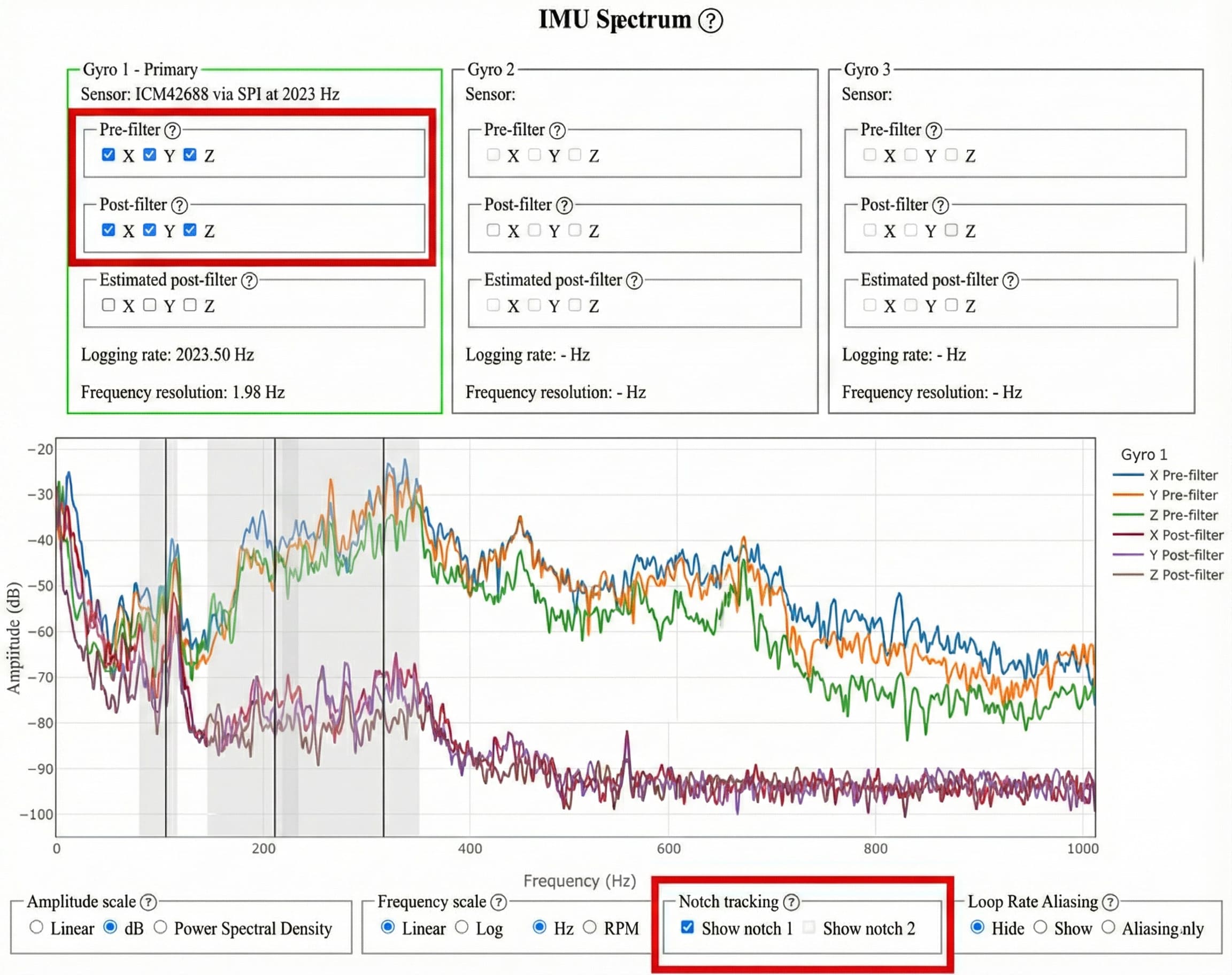Toggle Z Post-filter trace in legend

point(1186,575)
